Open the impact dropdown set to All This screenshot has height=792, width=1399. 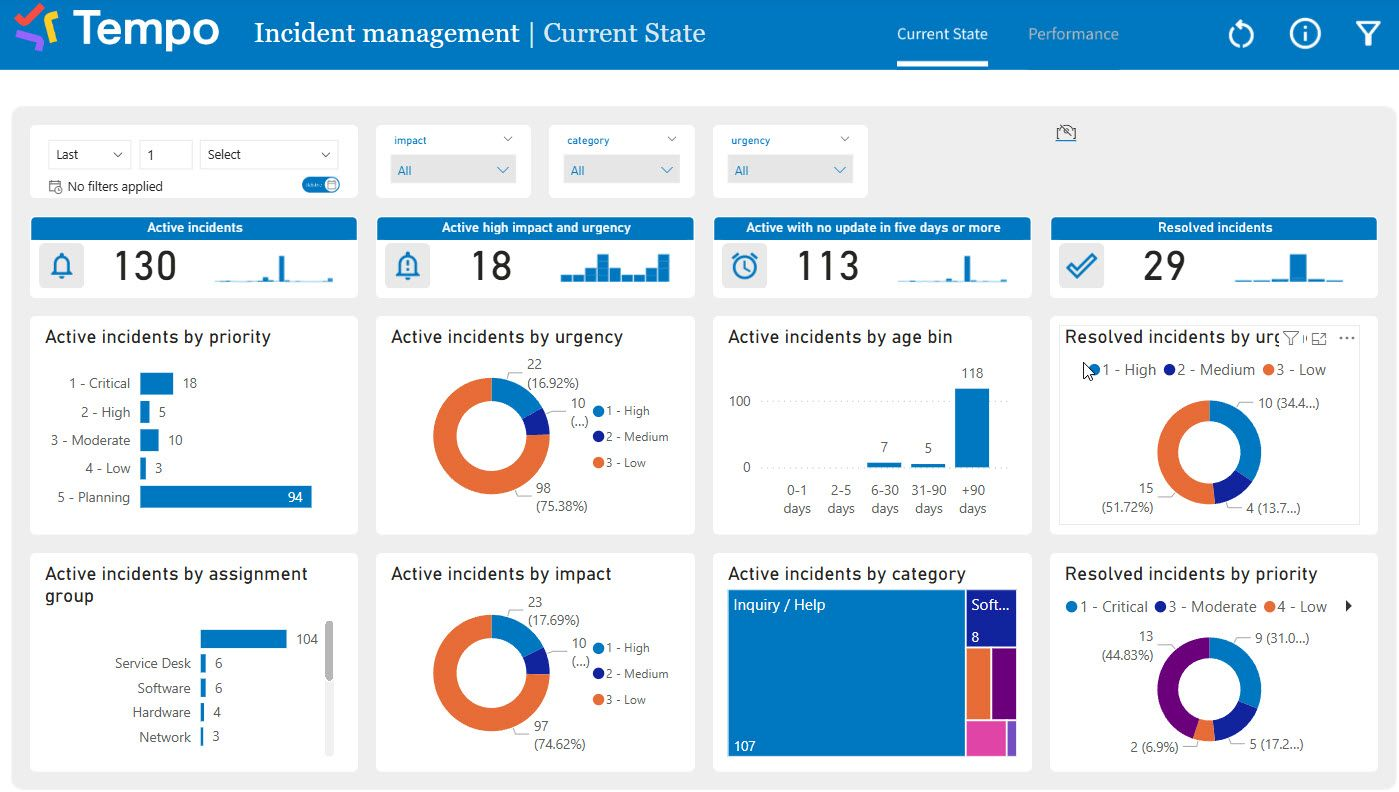tap(453, 170)
